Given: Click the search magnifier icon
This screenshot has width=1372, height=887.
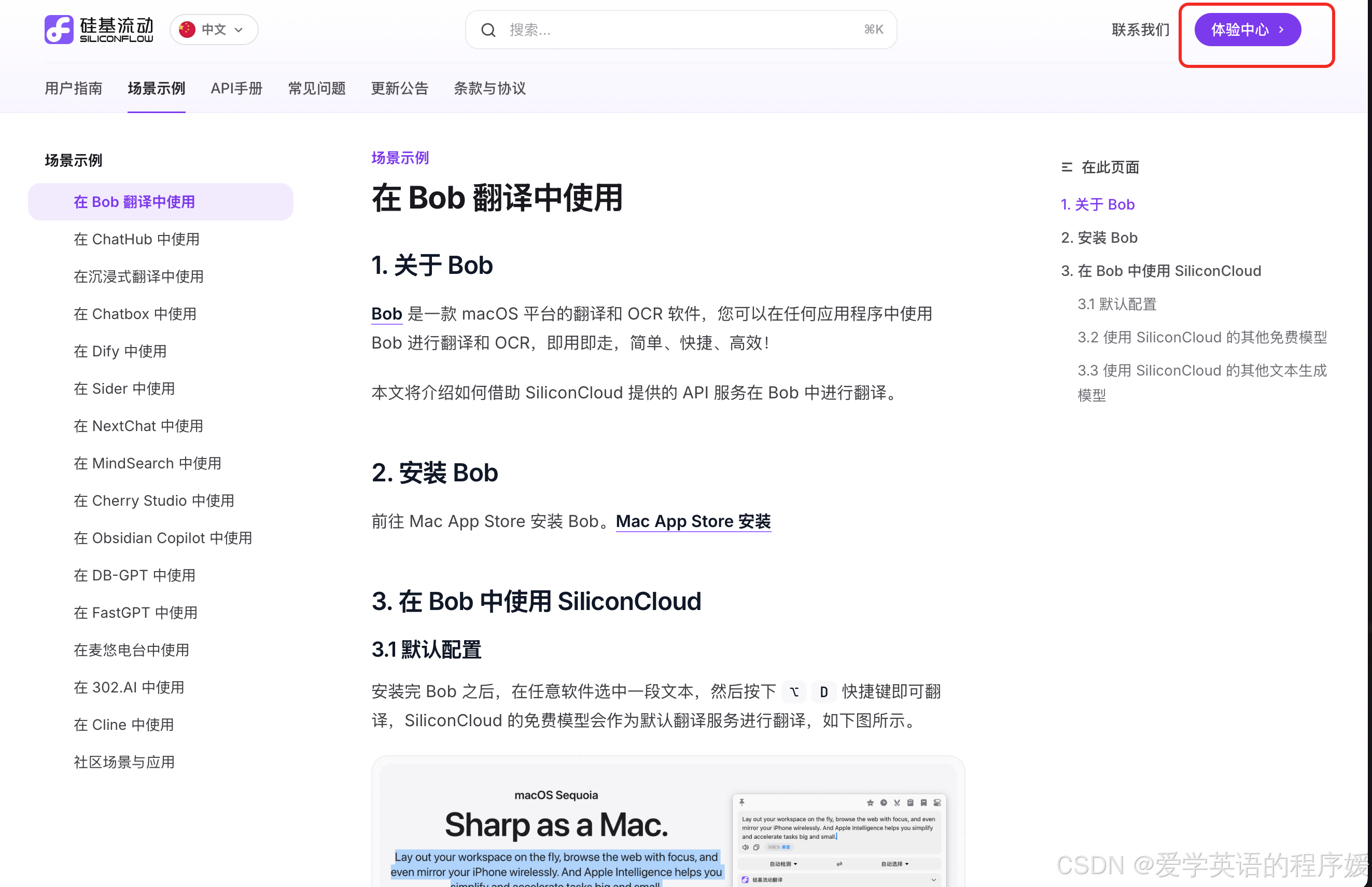Looking at the screenshot, I should (x=488, y=30).
